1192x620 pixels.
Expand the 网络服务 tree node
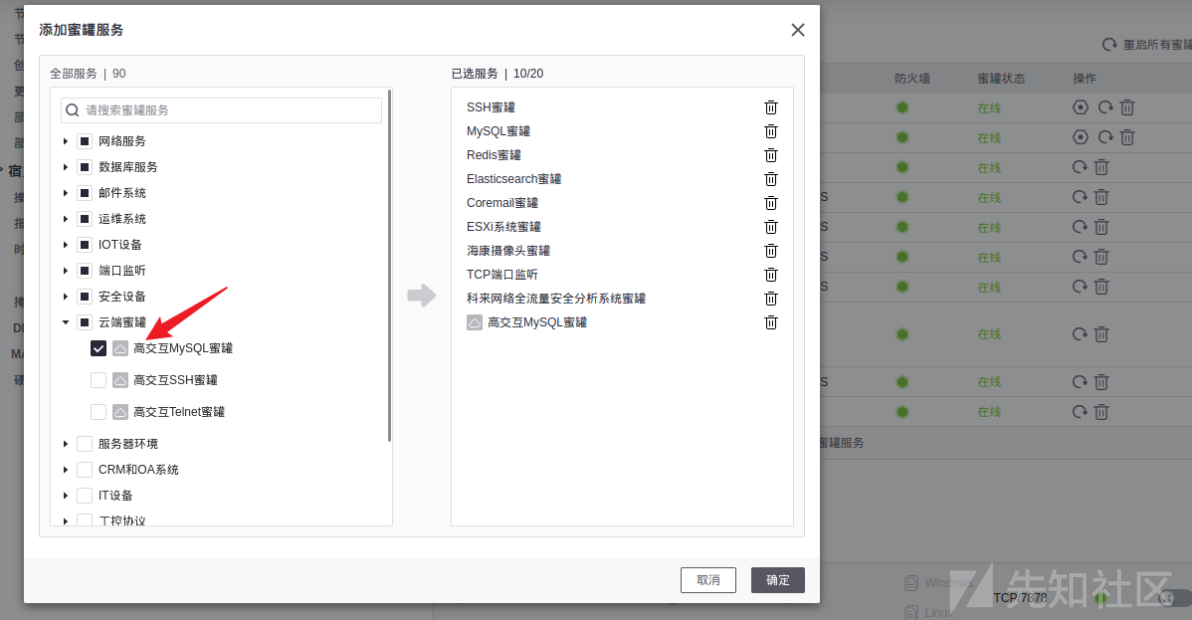[65, 141]
